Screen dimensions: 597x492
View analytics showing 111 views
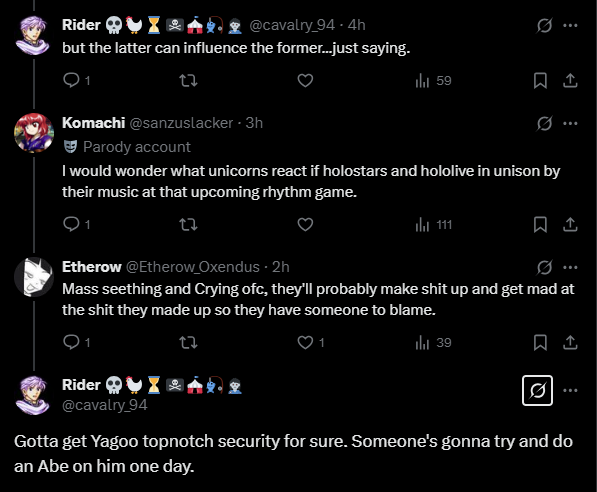[x=433, y=225]
